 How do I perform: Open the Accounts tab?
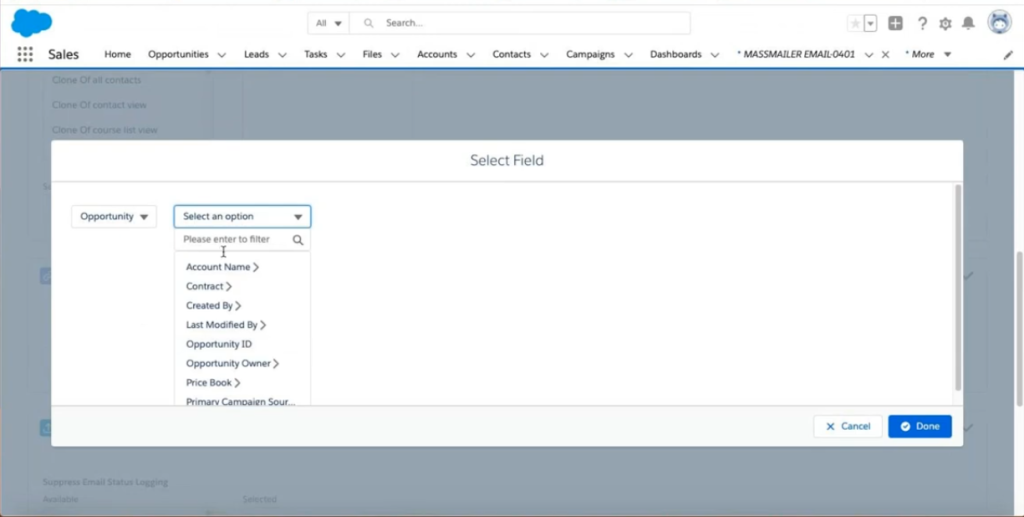click(x=437, y=54)
